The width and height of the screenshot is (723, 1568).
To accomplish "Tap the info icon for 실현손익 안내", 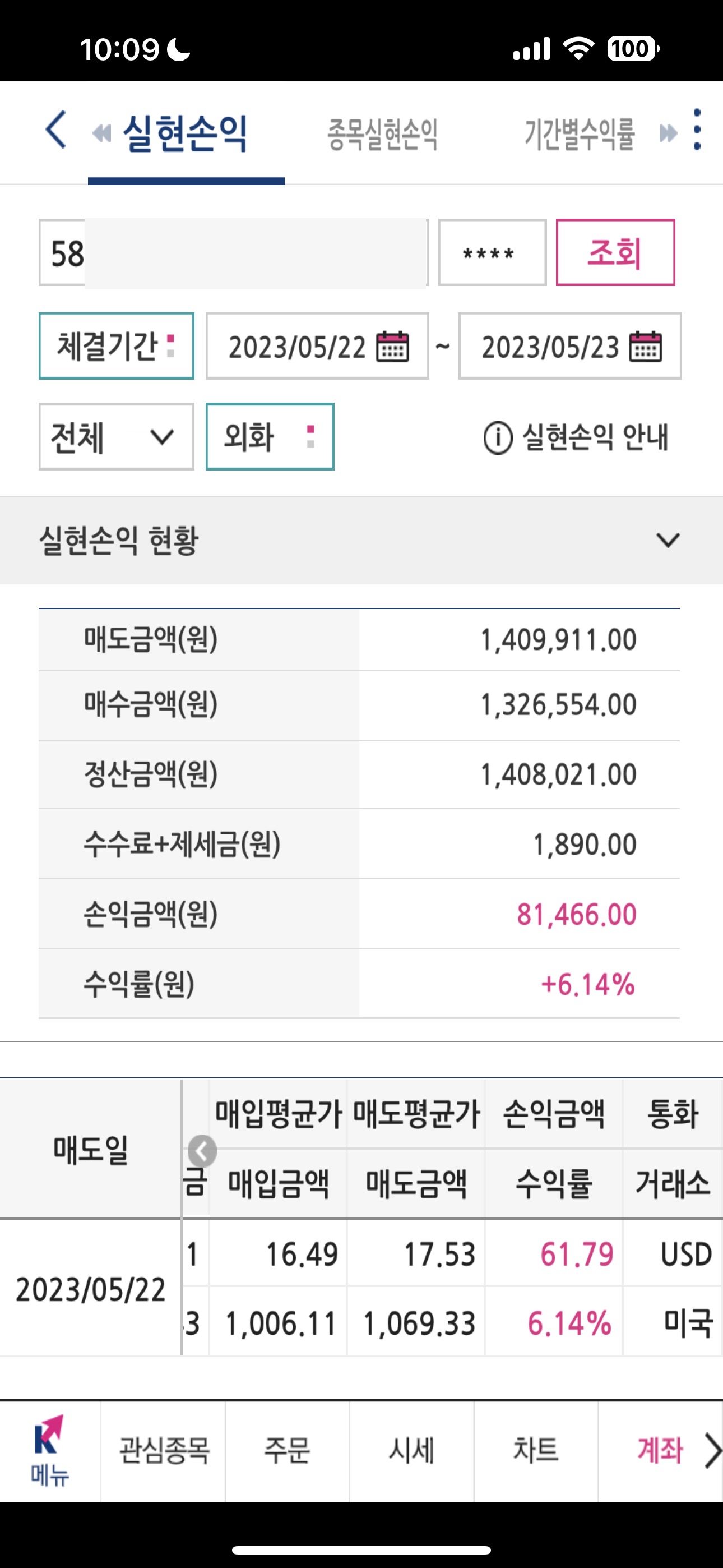I will [x=498, y=437].
